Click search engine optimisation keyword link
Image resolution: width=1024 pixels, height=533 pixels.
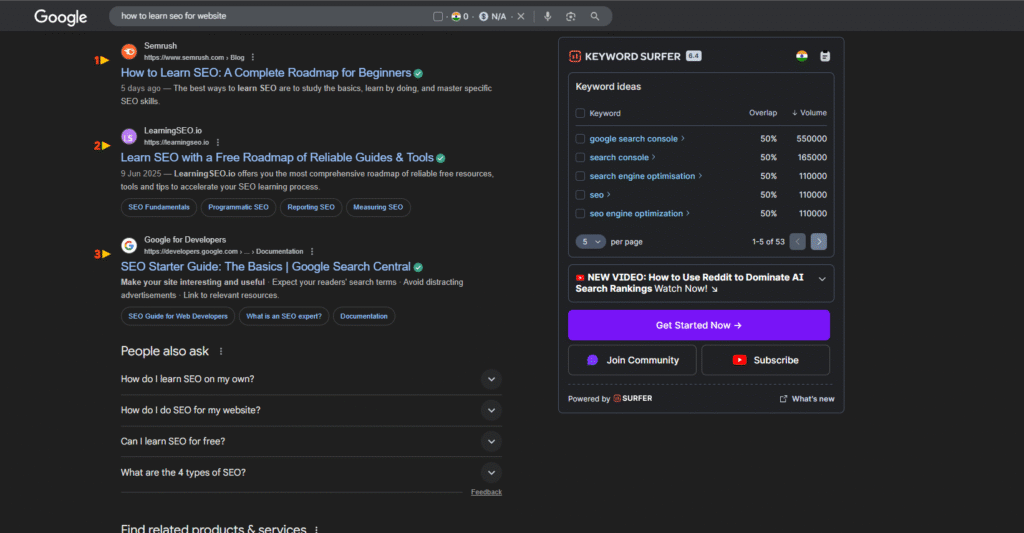642,176
